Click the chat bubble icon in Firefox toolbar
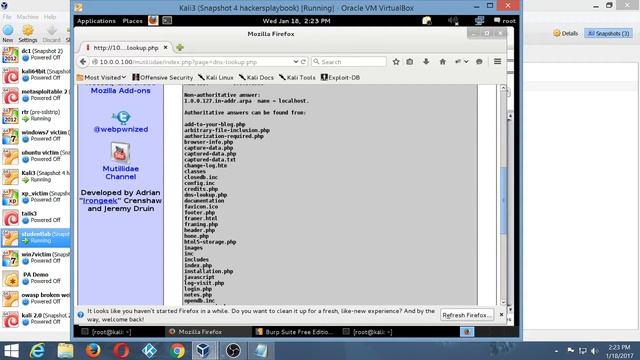This screenshot has height=360, width=640. (479, 62)
